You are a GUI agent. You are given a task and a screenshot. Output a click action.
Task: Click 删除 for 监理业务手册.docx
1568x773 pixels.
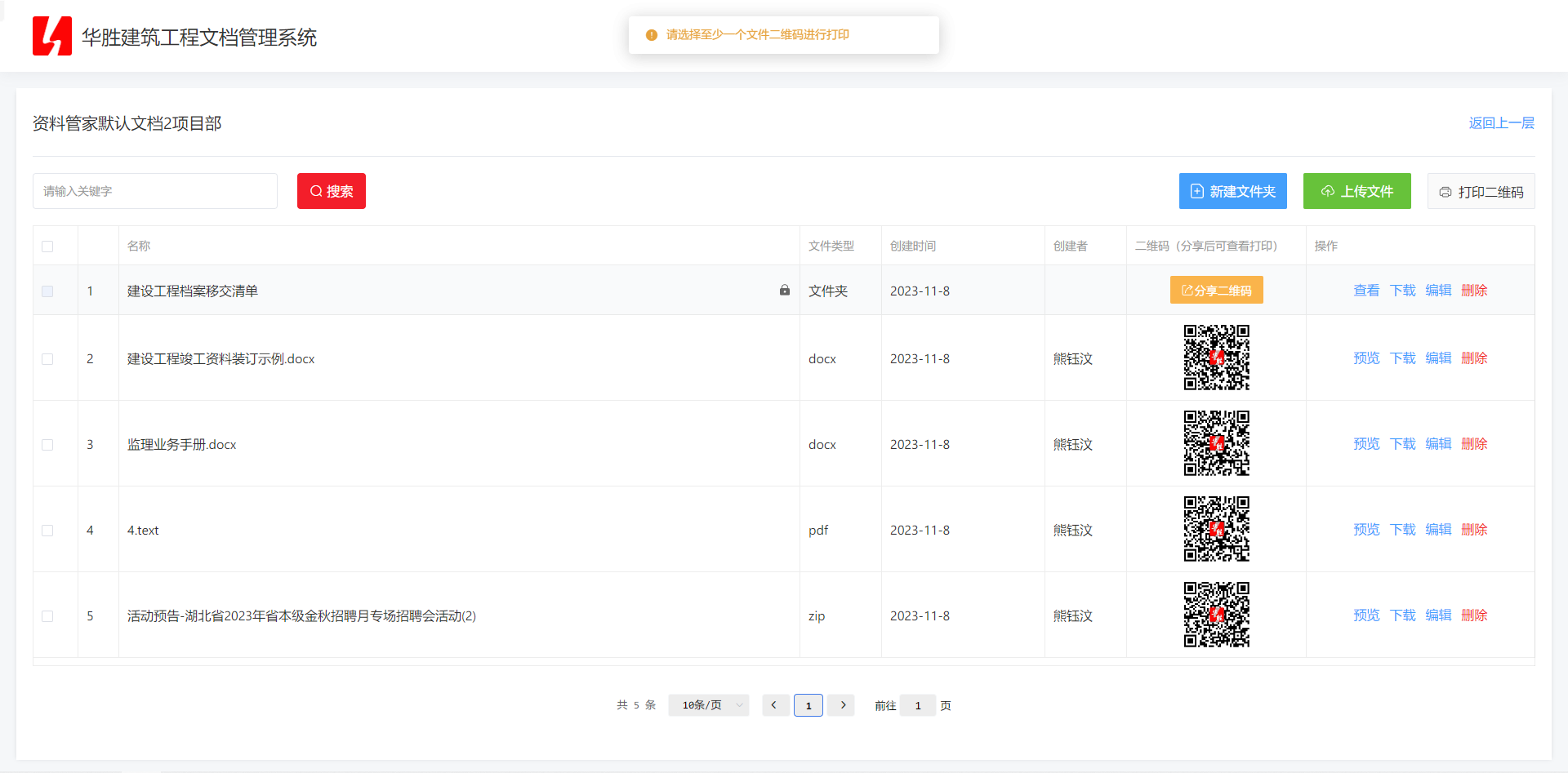tap(1474, 443)
